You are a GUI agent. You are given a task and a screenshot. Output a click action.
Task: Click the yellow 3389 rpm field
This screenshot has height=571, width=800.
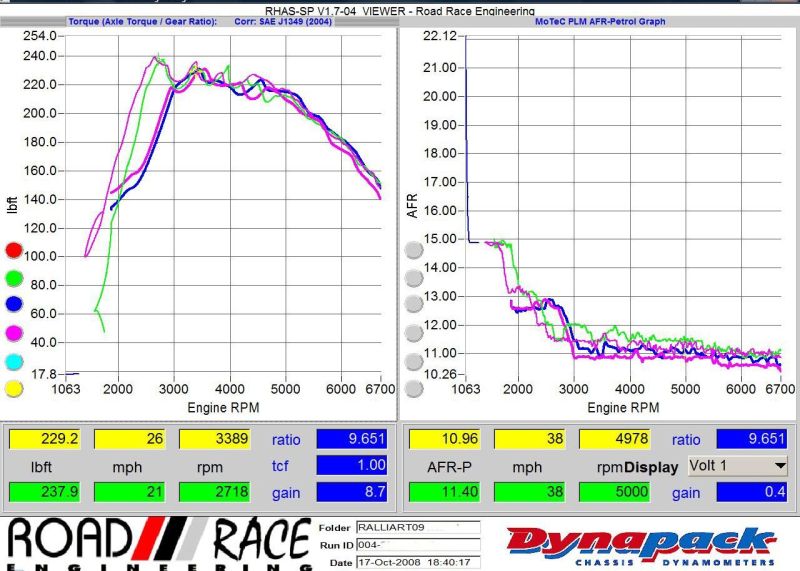click(x=213, y=438)
